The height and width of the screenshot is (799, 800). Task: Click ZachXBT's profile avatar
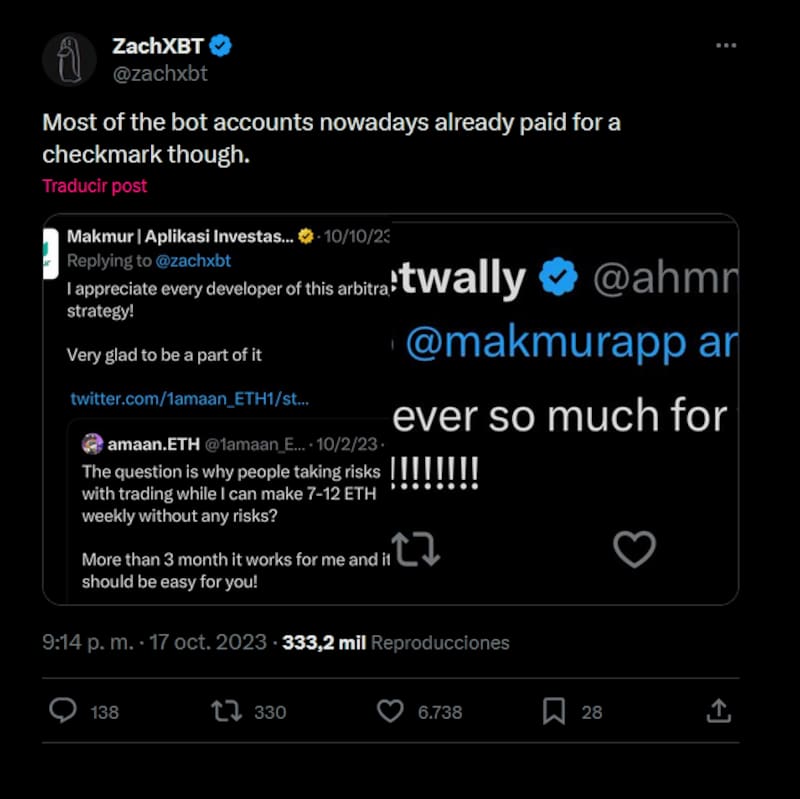point(69,59)
